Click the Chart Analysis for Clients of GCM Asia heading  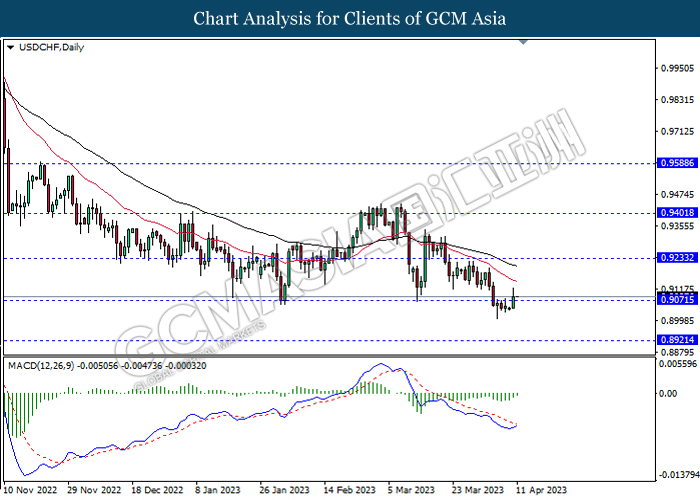(350, 19)
